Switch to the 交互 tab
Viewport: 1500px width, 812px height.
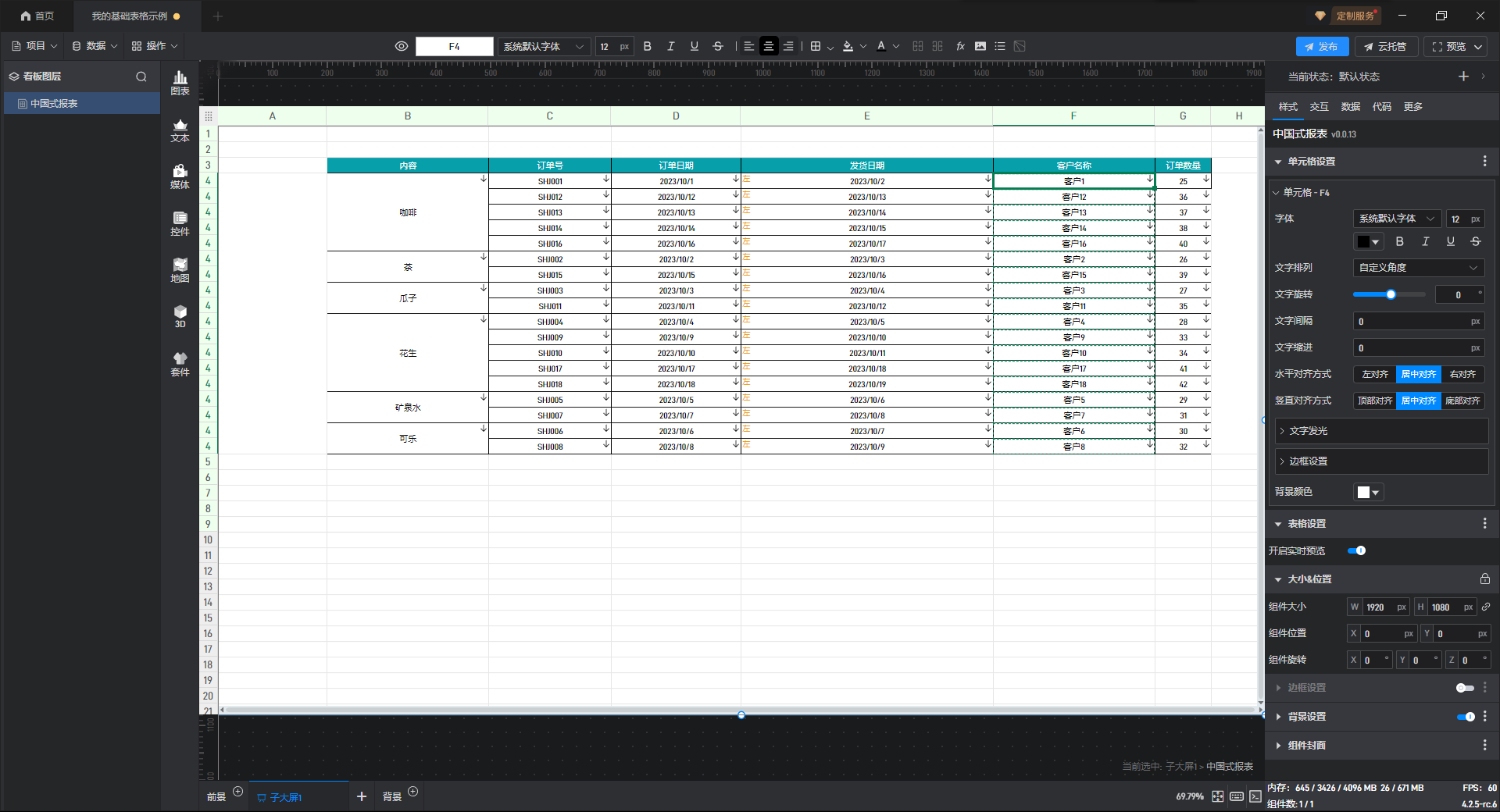coord(1320,107)
